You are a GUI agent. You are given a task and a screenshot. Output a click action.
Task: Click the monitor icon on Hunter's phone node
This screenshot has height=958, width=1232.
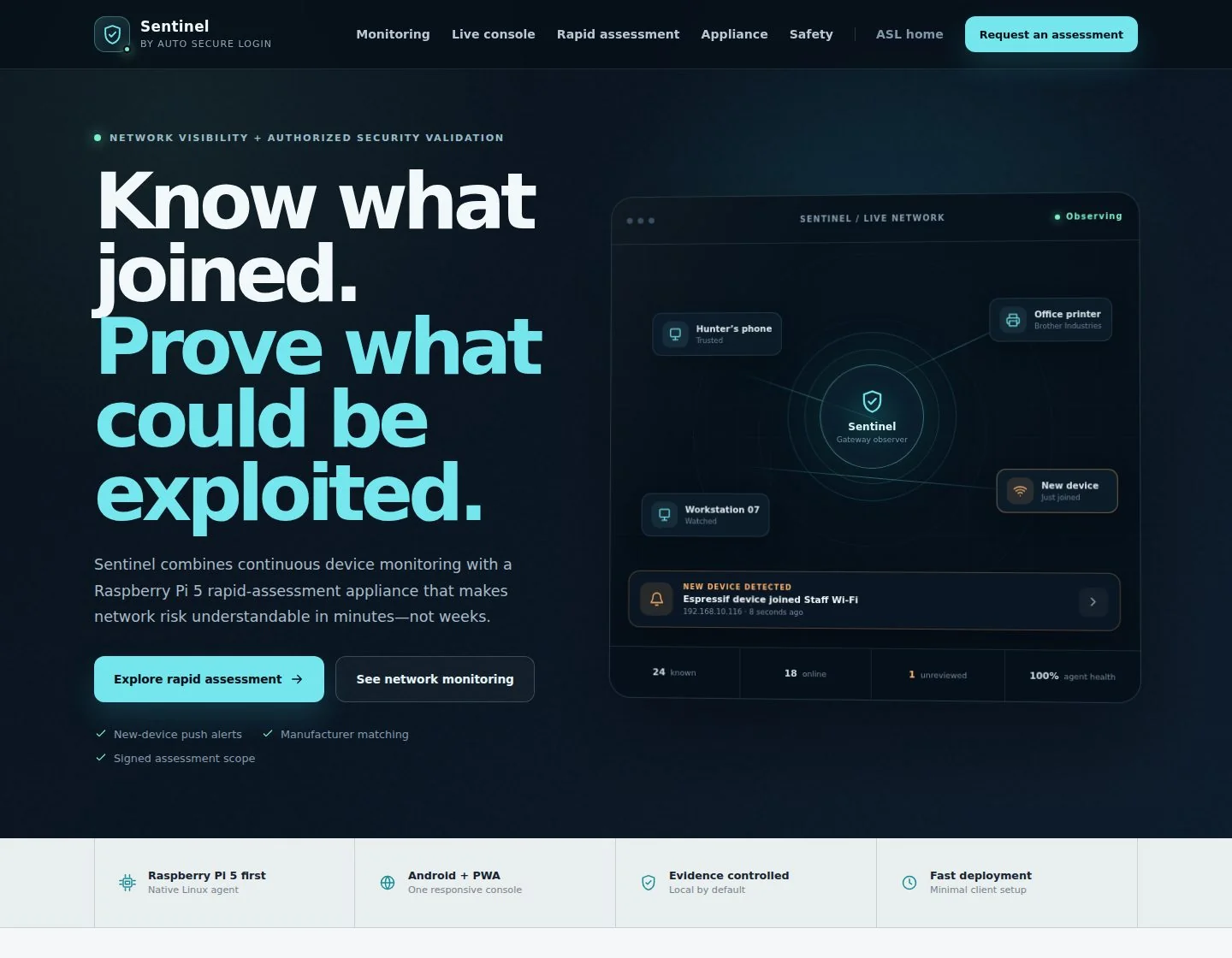pos(675,334)
